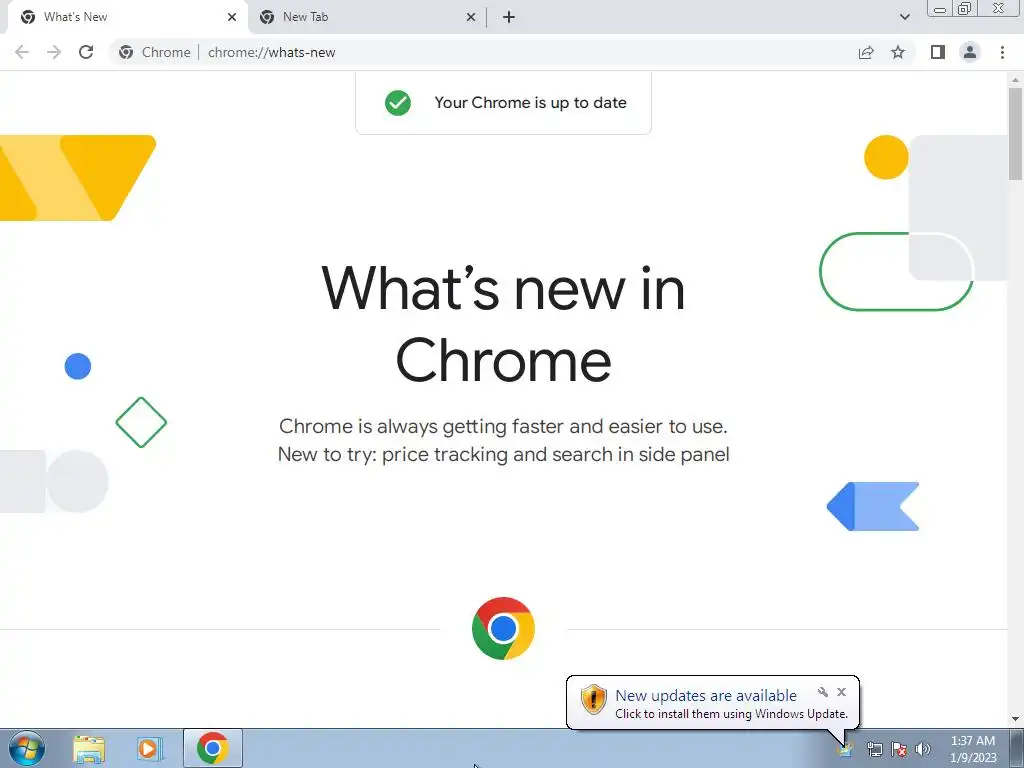Screen dimensions: 1024x768
Task: Add a new tab with plus button
Action: click(509, 17)
